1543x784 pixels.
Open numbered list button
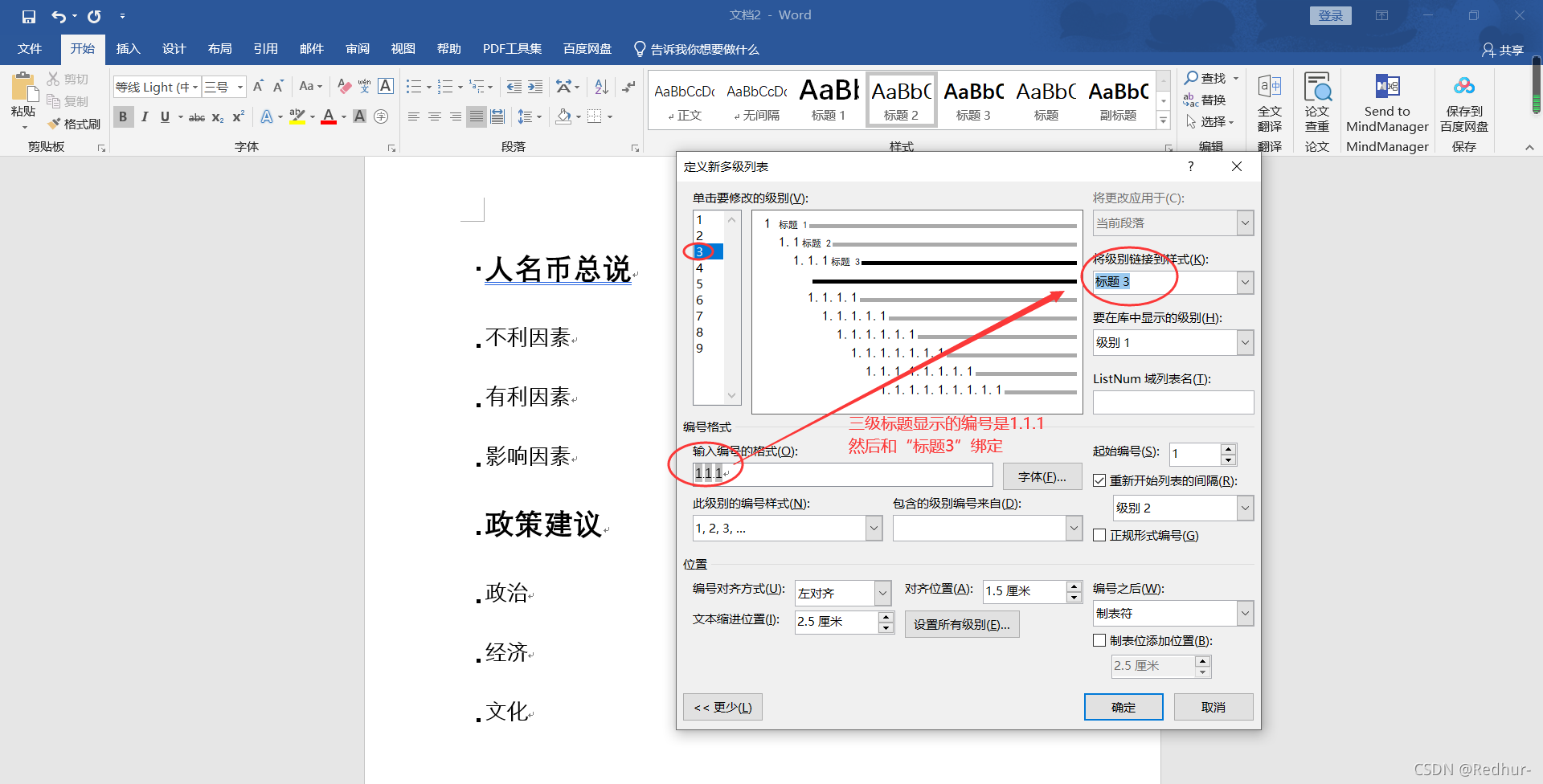tap(445, 86)
